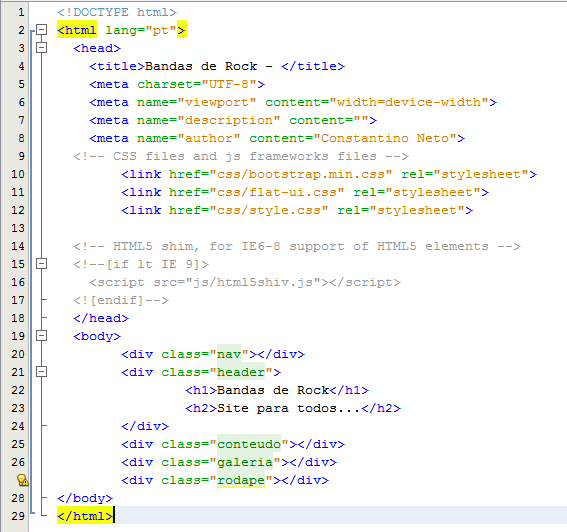Click the width=device-width content value
The image size is (567, 532).
pos(409,102)
